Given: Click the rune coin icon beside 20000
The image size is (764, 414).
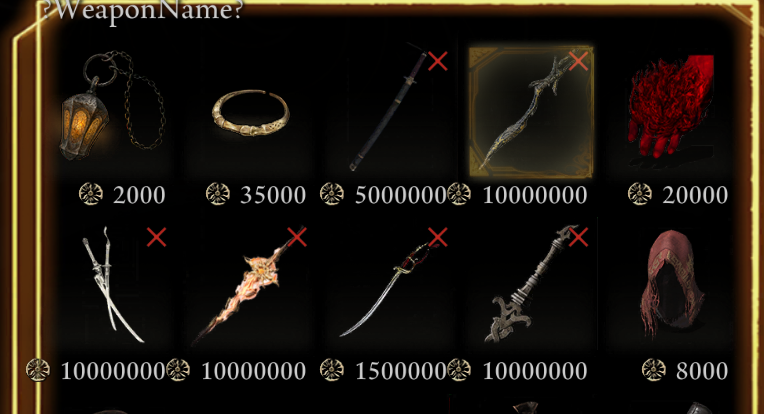Looking at the screenshot, I should pos(640,194).
